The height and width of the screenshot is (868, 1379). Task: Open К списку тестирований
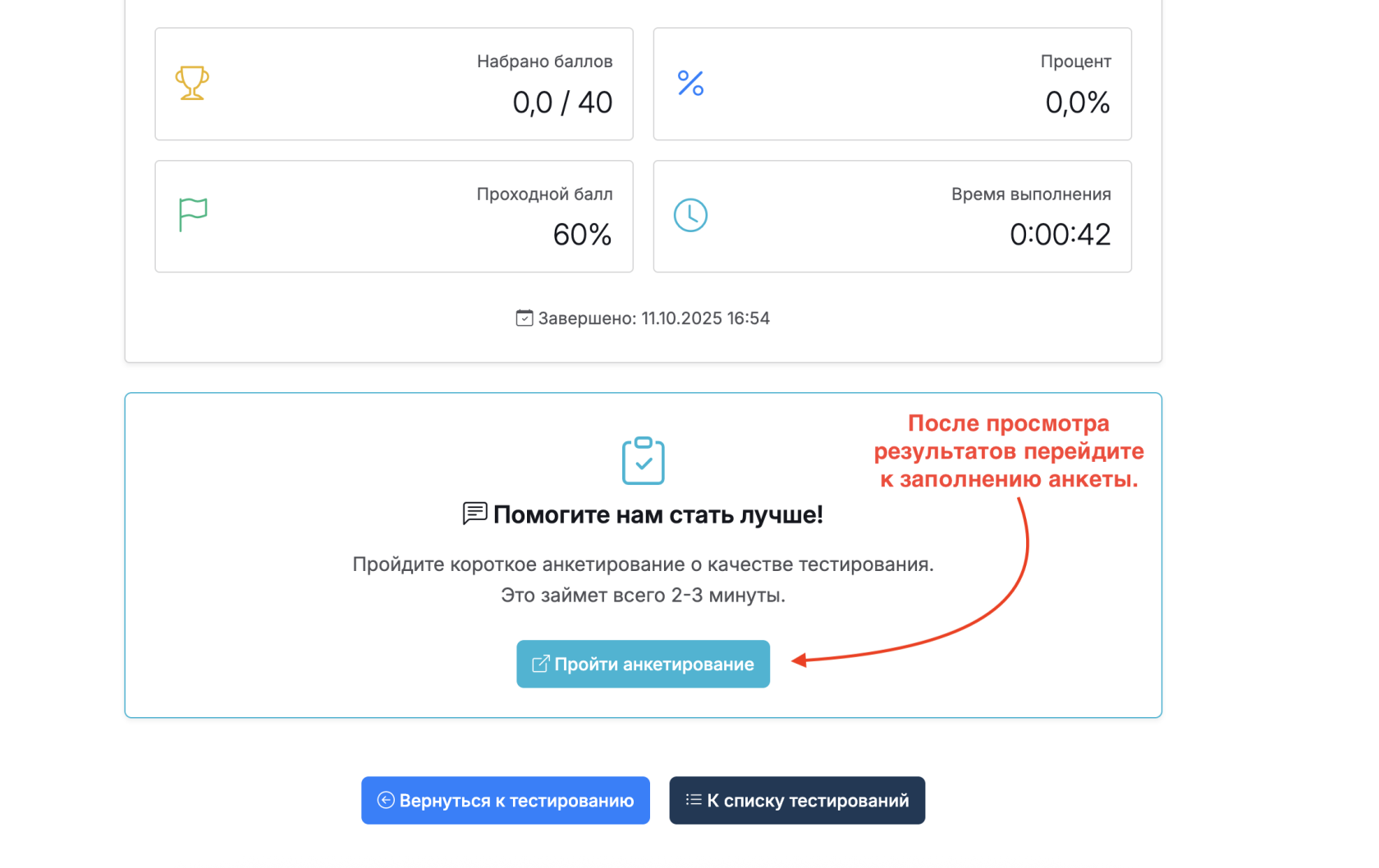pos(797,800)
